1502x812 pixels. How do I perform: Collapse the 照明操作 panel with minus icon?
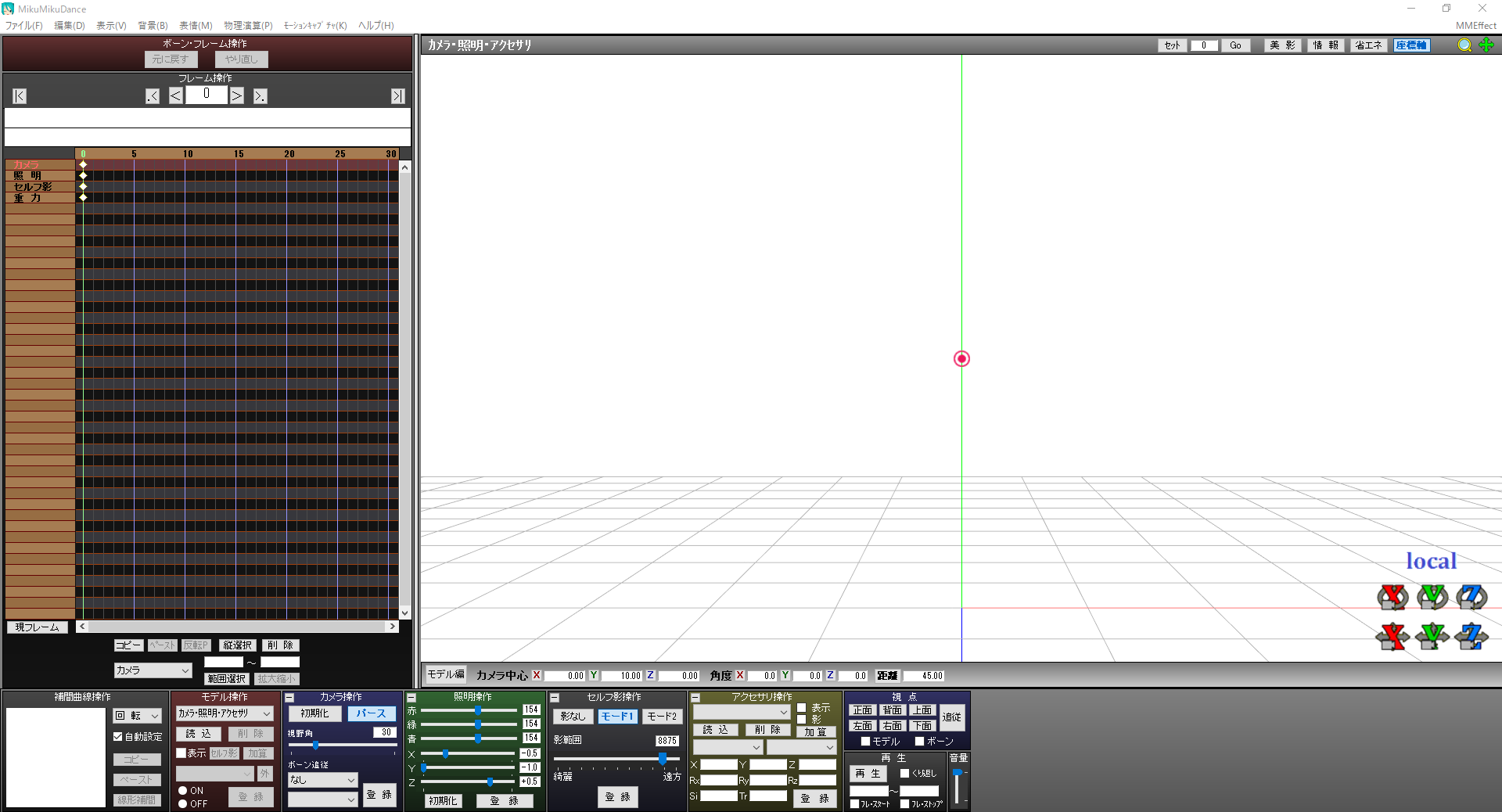pos(411,698)
